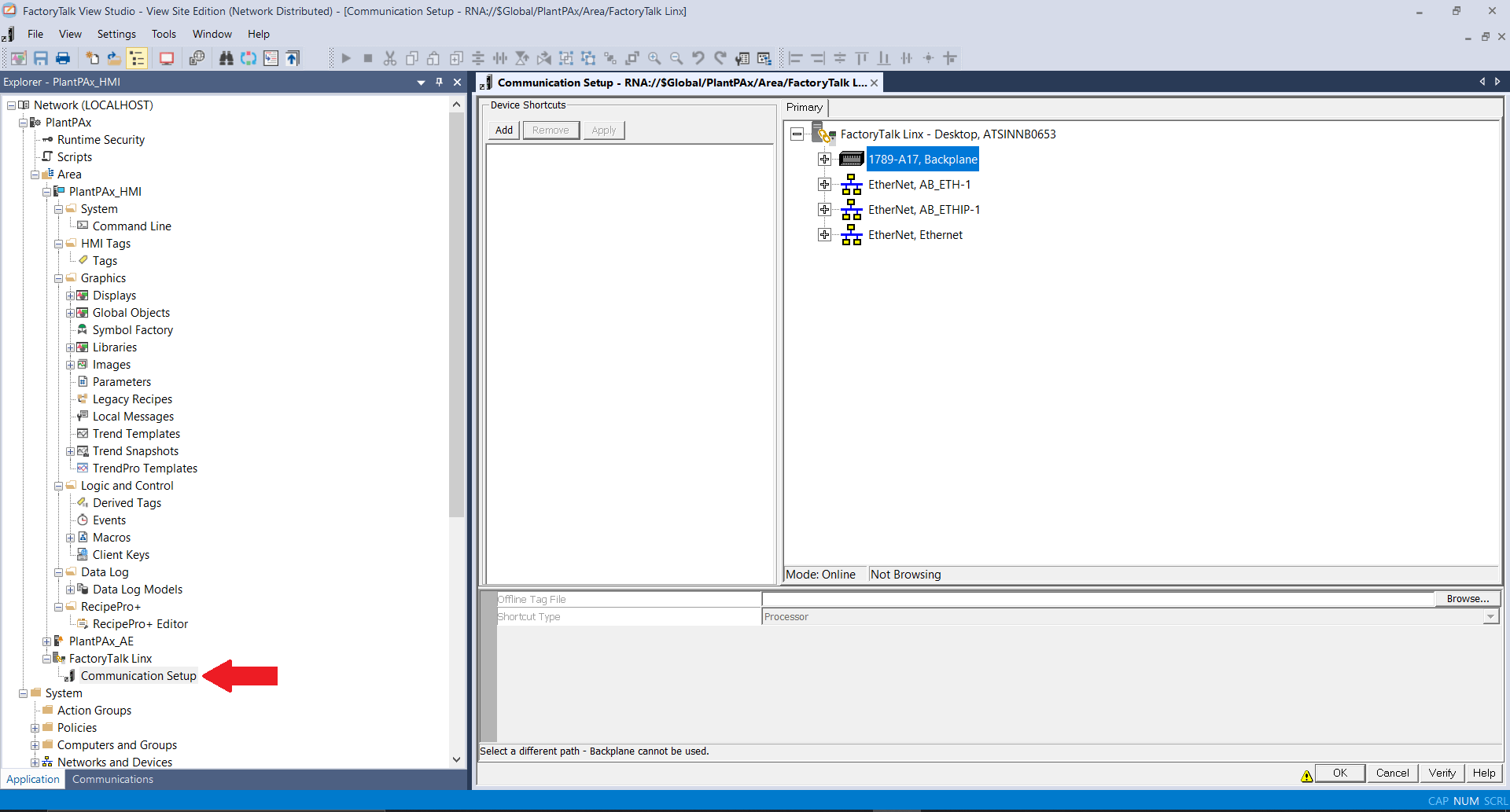Image resolution: width=1510 pixels, height=812 pixels.
Task: Switch to the Communications tab
Action: [x=112, y=779]
